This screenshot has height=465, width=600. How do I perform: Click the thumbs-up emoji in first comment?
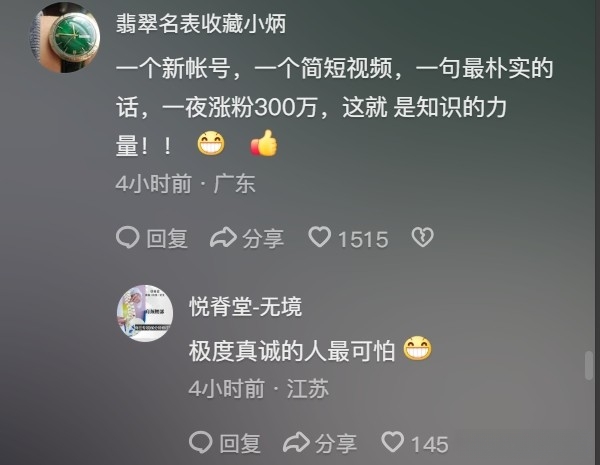[264, 143]
